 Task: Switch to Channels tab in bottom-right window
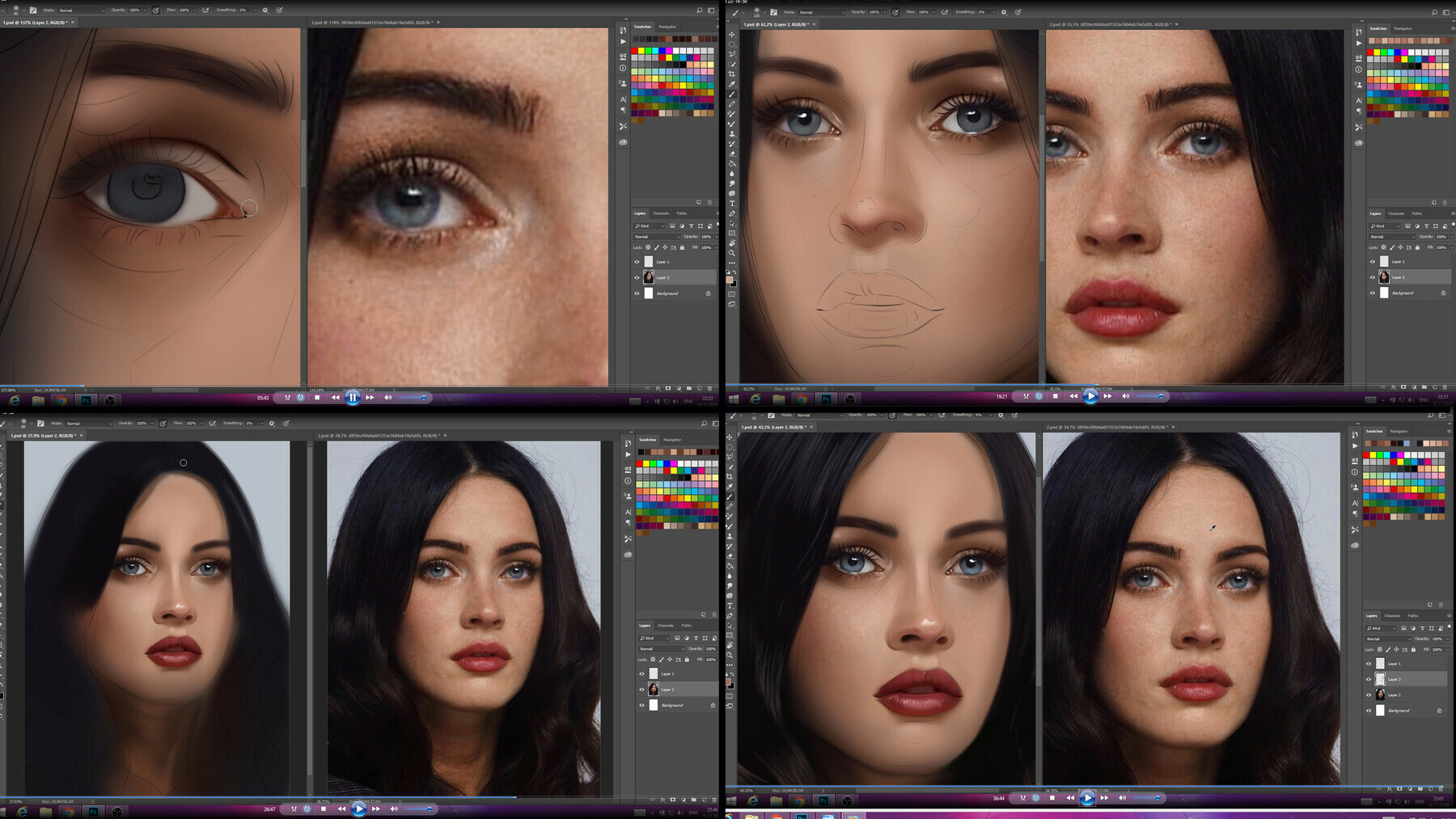click(x=1392, y=616)
